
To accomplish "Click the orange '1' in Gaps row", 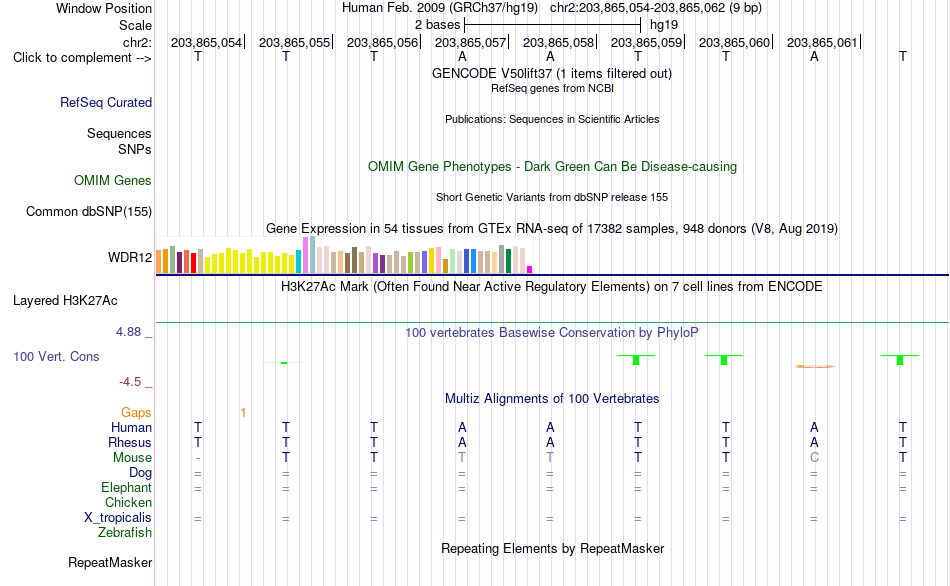I will (243, 413).
